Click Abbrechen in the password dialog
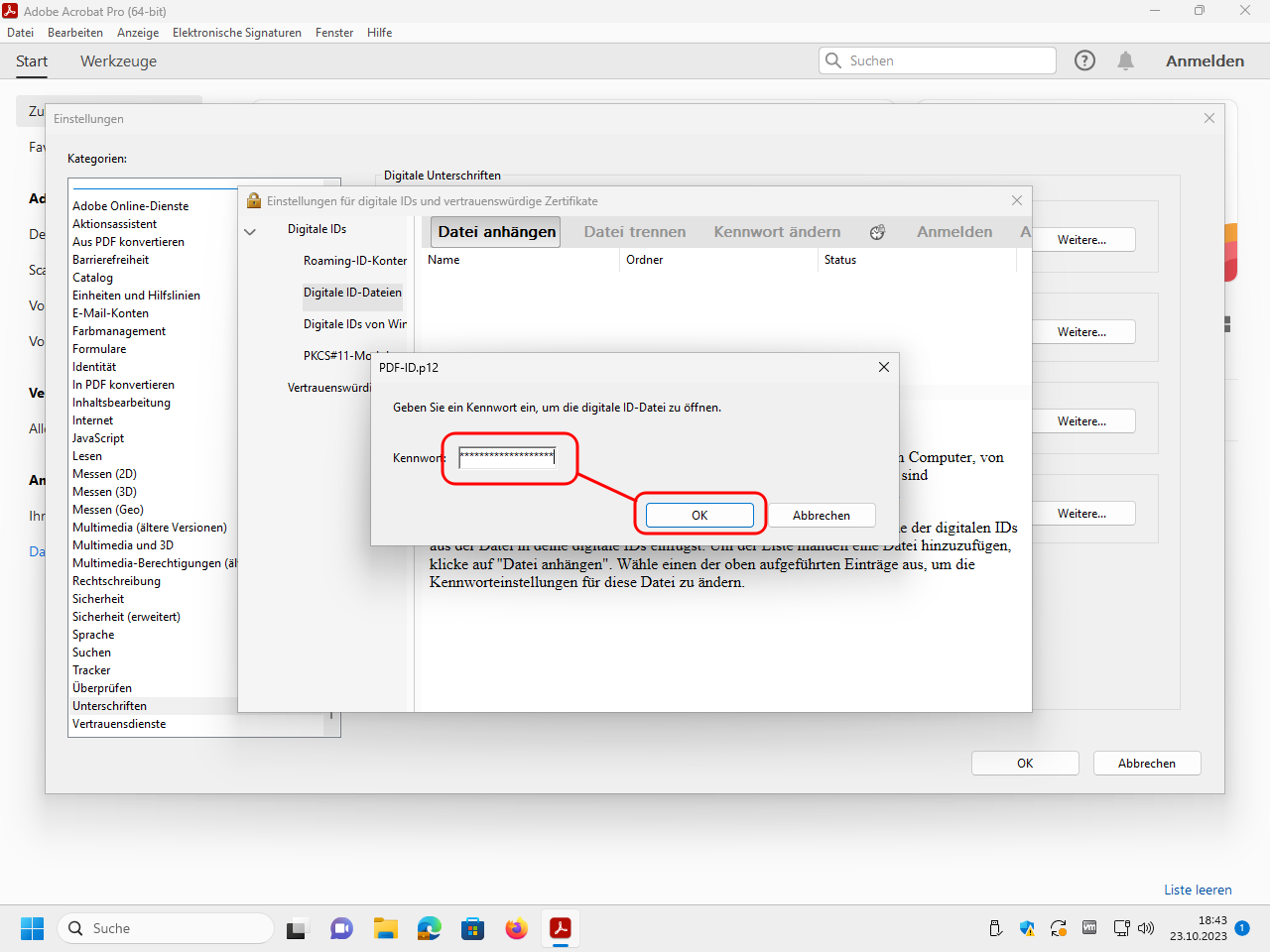The width and height of the screenshot is (1270, 952). pyautogui.click(x=821, y=515)
